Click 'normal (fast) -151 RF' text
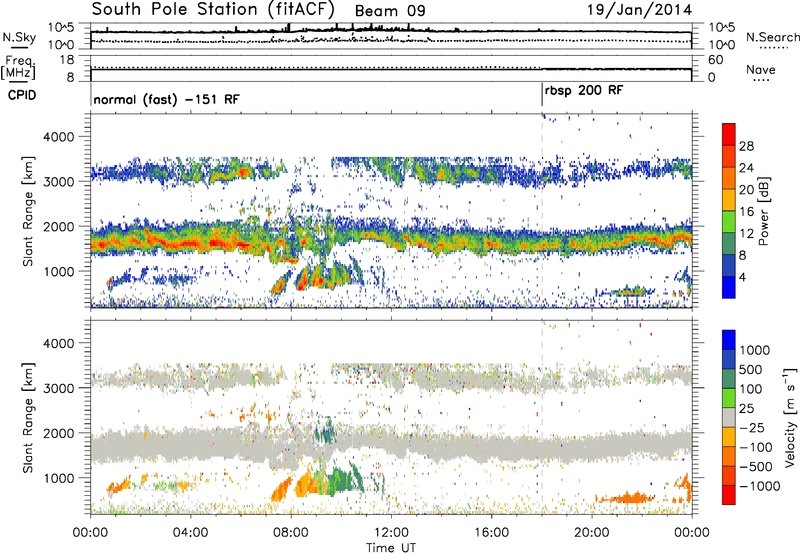800x554 pixels. (166, 99)
